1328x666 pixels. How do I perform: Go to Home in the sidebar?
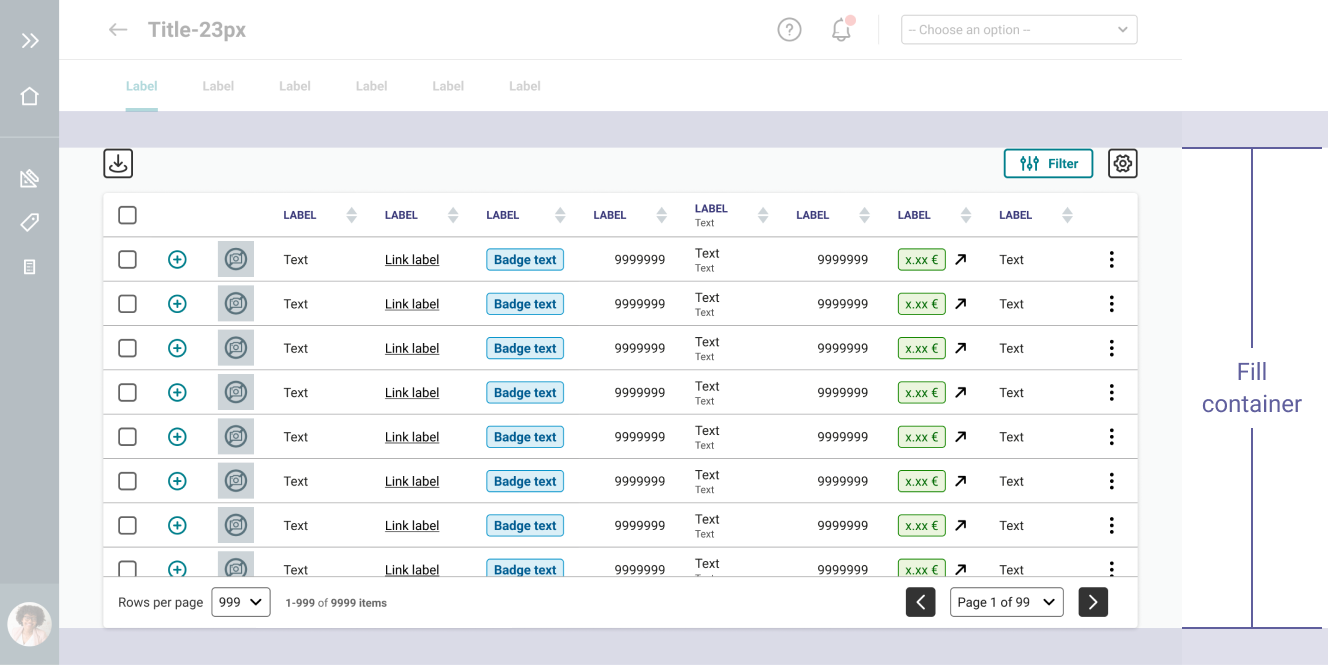(x=30, y=96)
